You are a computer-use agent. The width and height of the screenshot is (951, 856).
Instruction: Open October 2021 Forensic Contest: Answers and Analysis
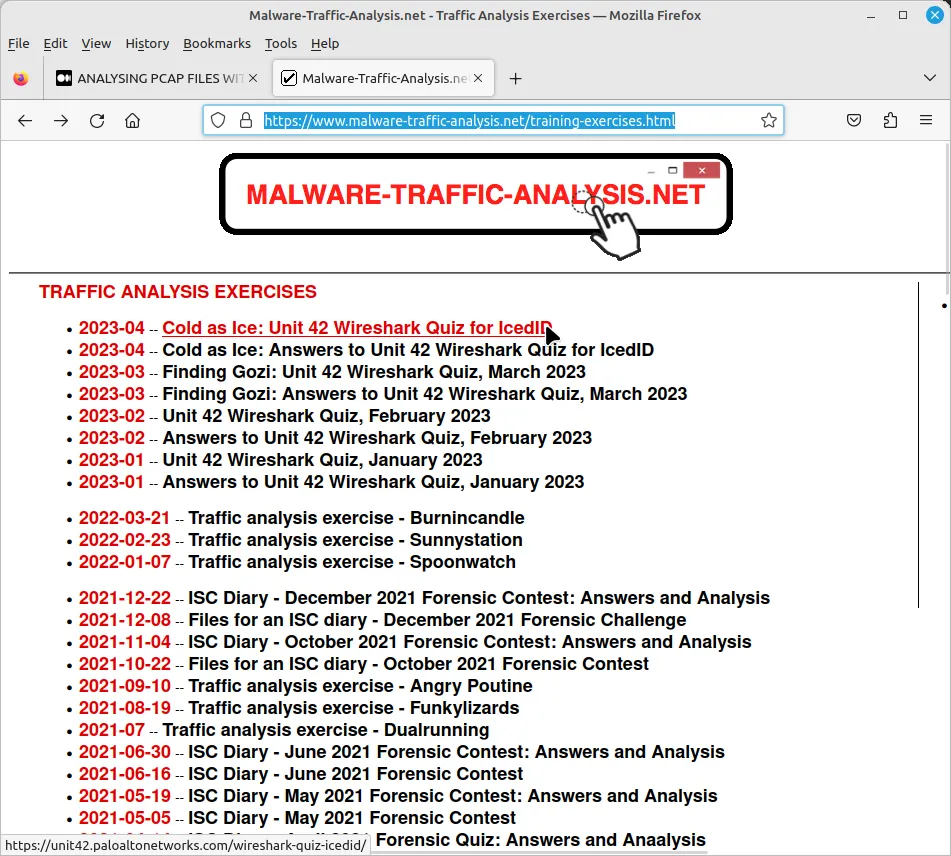(469, 642)
